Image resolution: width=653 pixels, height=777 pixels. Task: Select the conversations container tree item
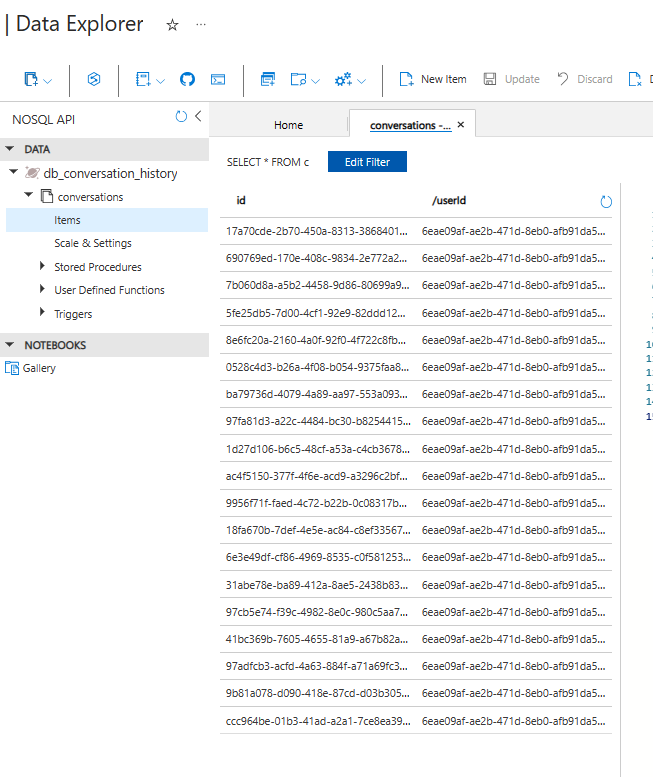tap(90, 197)
